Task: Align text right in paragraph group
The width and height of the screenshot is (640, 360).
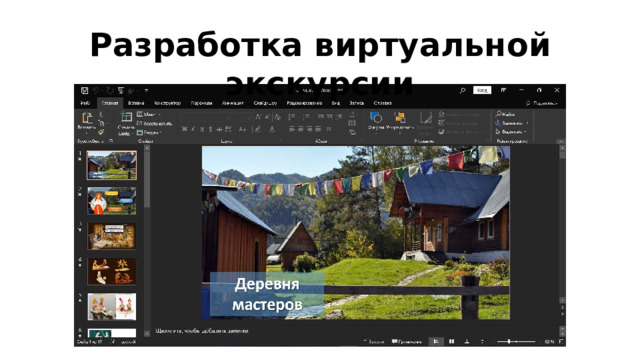Action: (x=309, y=129)
